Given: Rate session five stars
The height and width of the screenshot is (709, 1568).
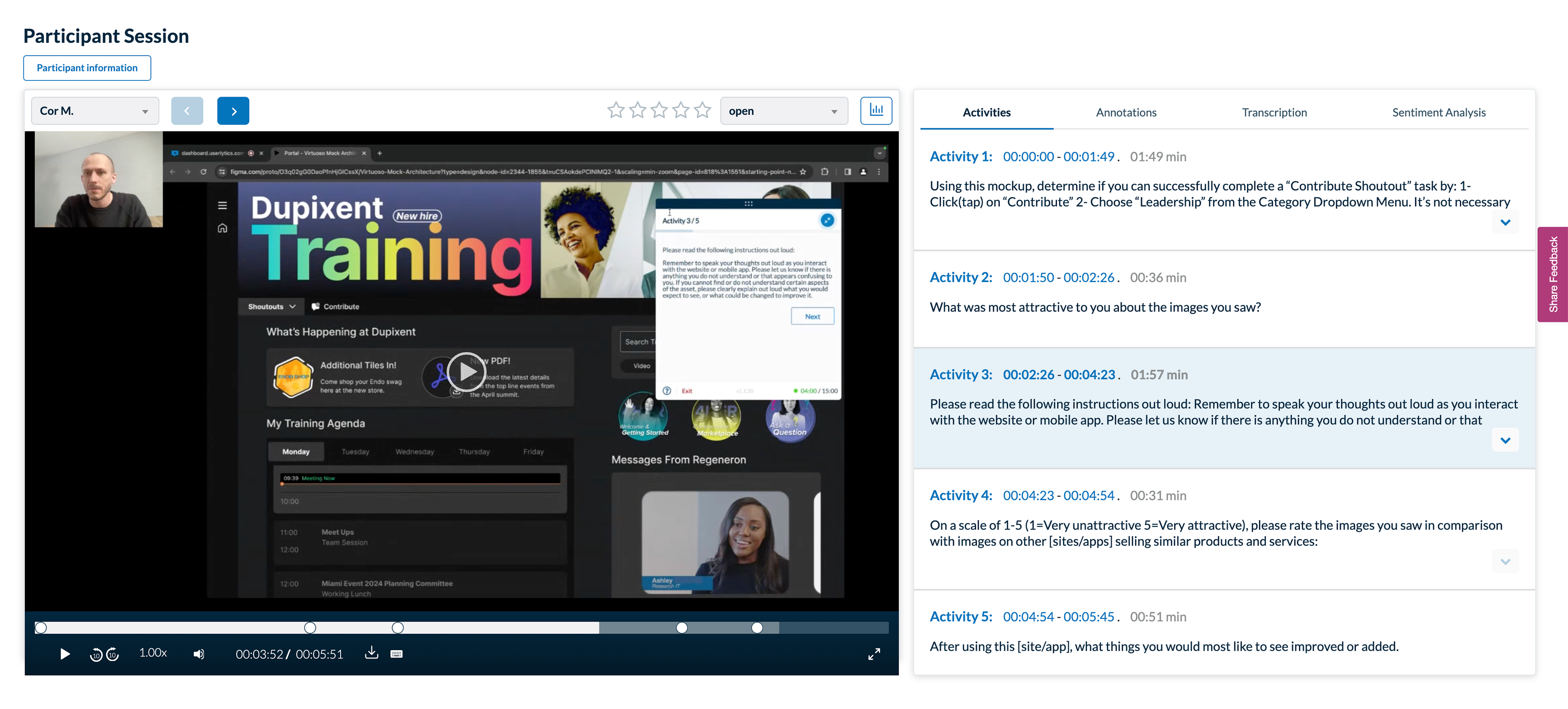Looking at the screenshot, I should click(x=702, y=110).
